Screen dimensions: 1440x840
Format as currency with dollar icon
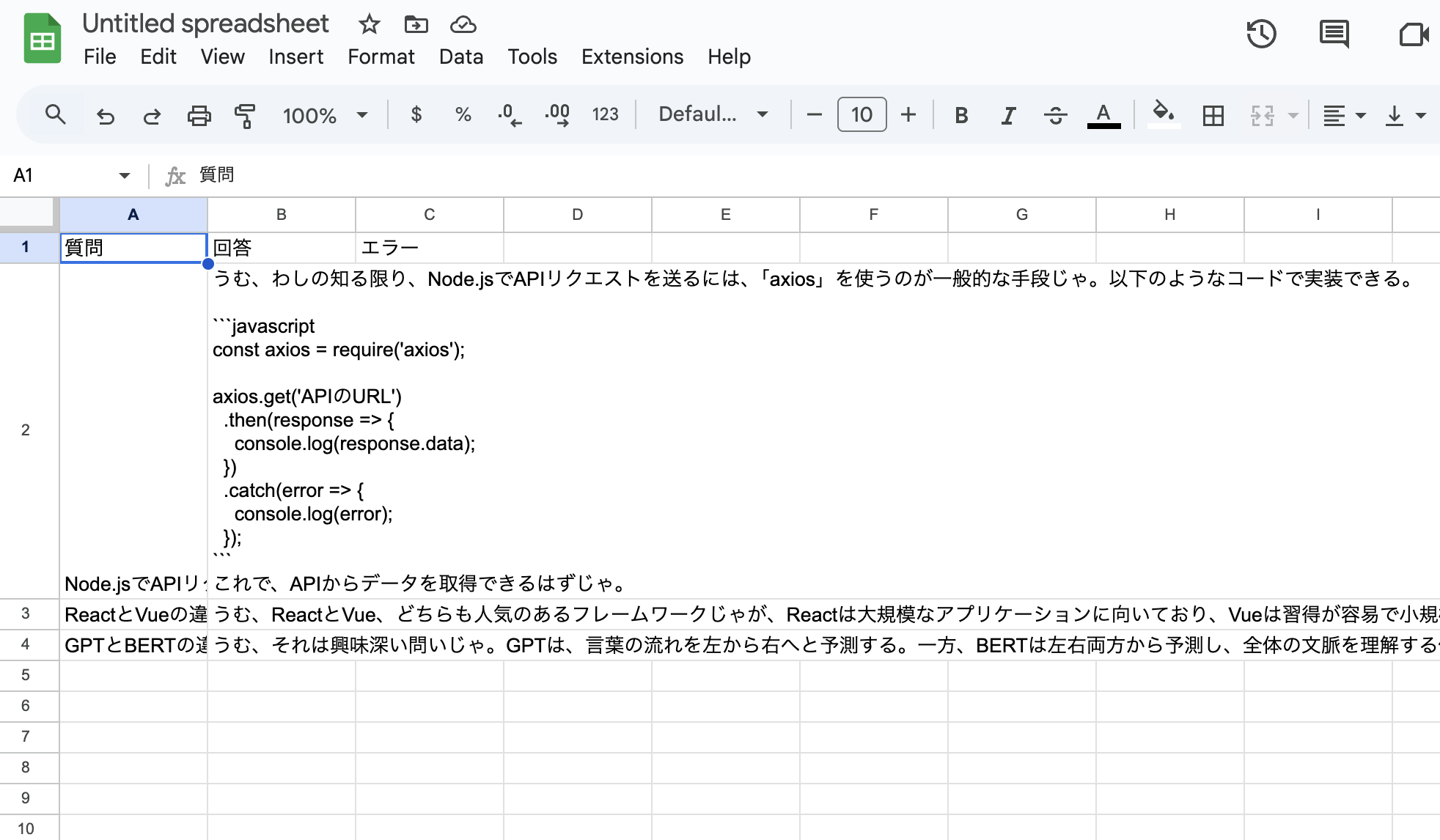416,114
